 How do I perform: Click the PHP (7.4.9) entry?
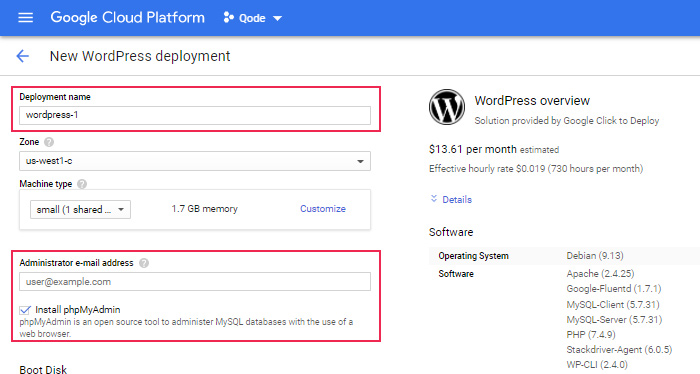point(591,334)
